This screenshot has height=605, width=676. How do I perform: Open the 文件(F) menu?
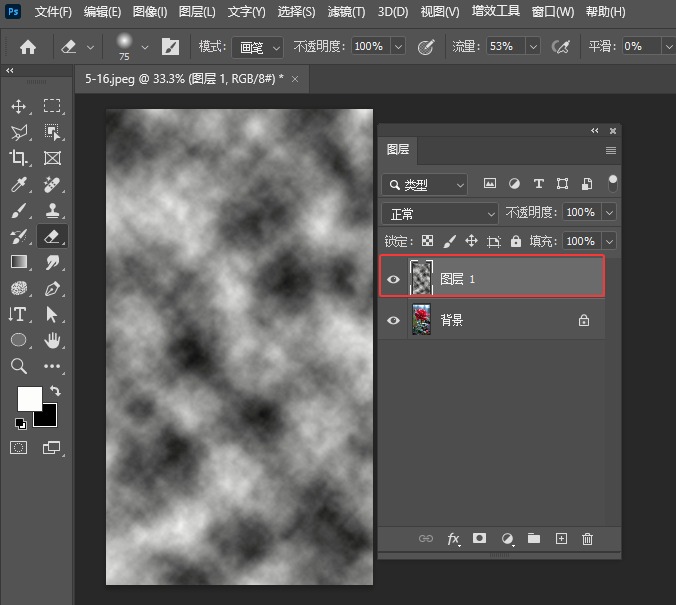53,12
